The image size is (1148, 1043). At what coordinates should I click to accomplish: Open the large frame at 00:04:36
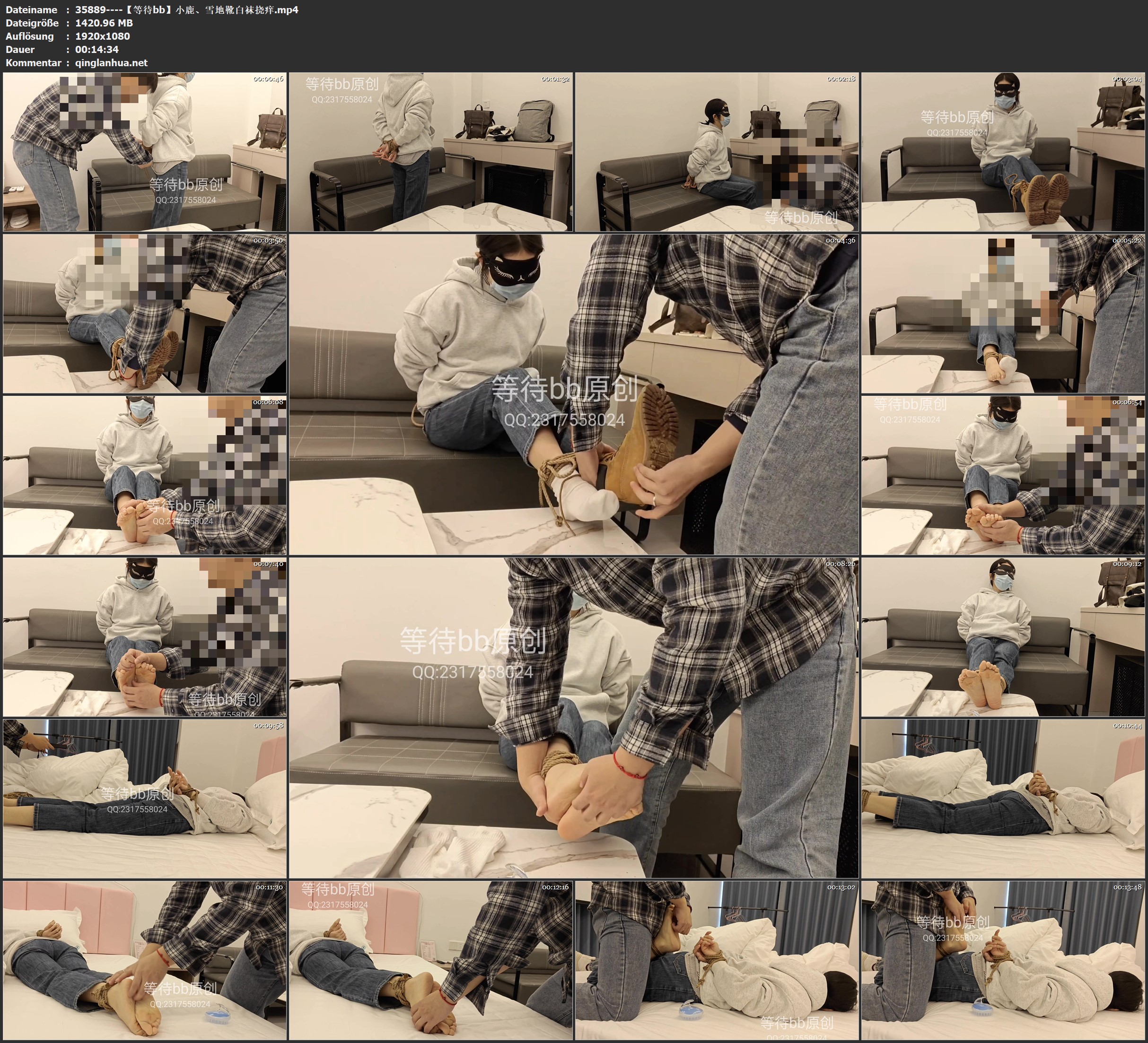(573, 394)
